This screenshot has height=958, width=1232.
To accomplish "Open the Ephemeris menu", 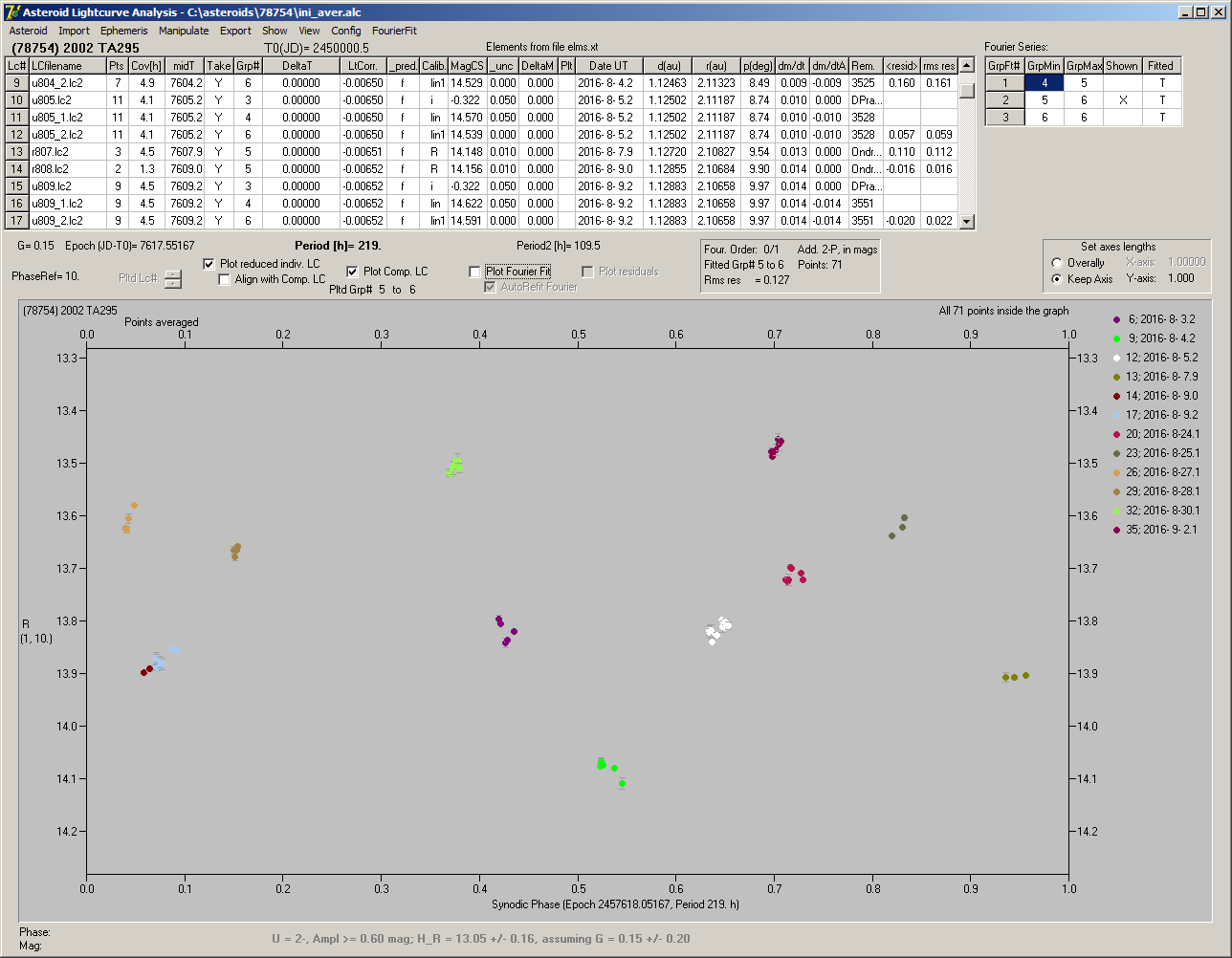I will [124, 31].
